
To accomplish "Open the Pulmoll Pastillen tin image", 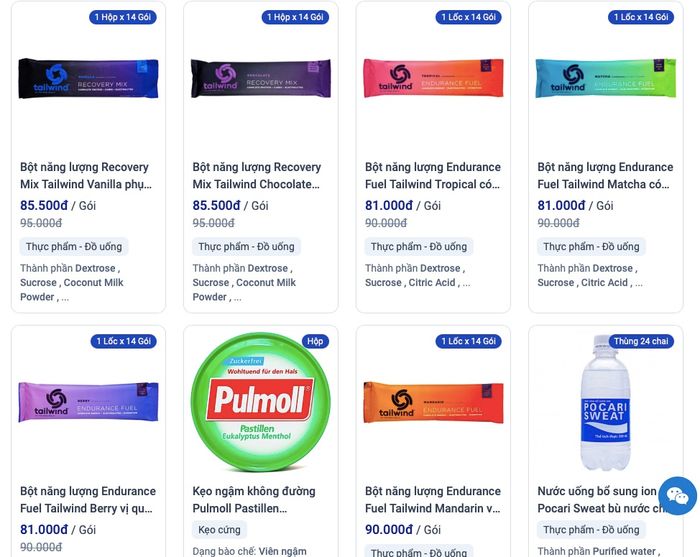I will pyautogui.click(x=261, y=402).
